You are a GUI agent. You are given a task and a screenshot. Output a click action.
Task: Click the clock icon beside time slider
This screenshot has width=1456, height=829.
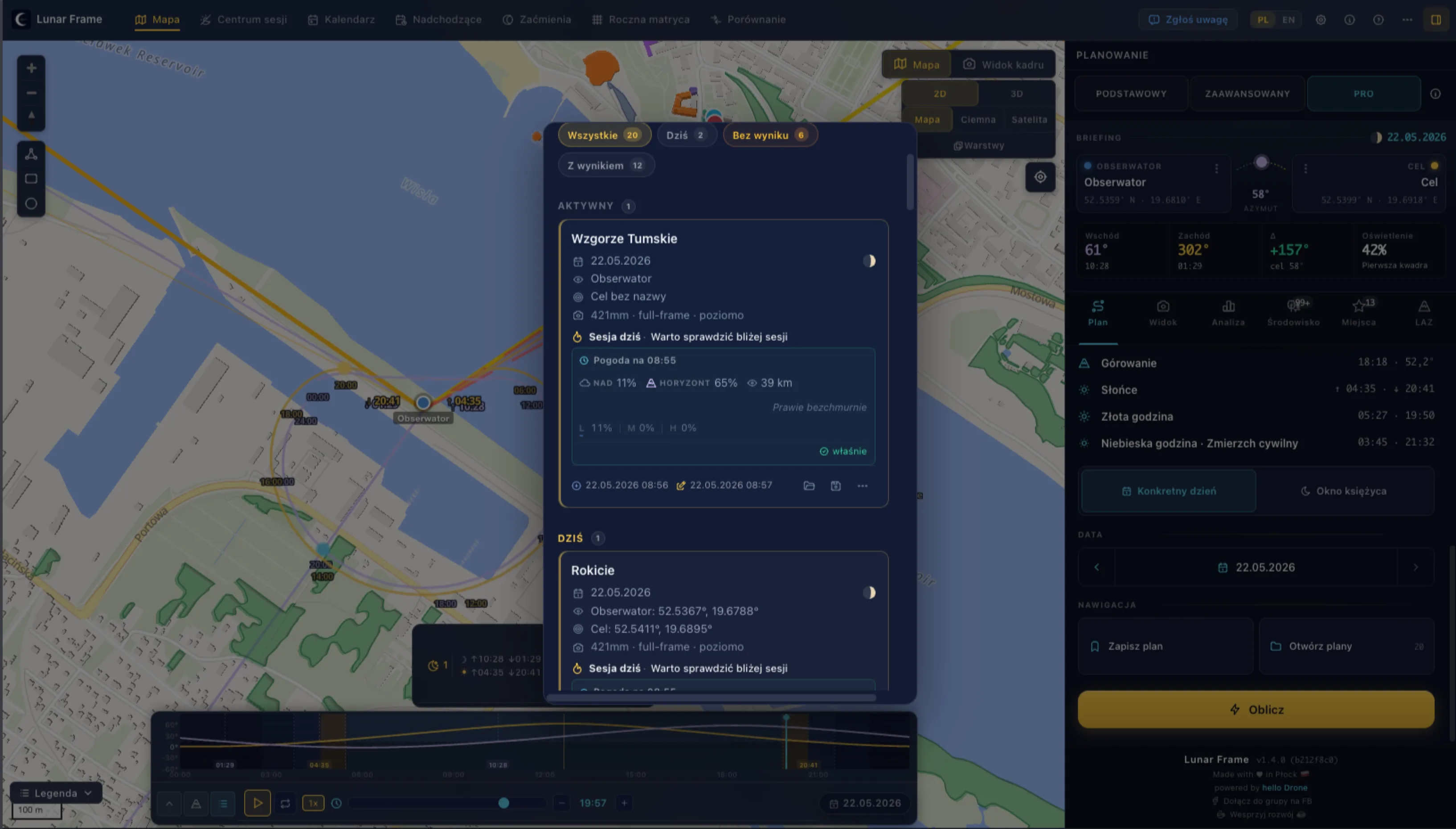coord(336,803)
